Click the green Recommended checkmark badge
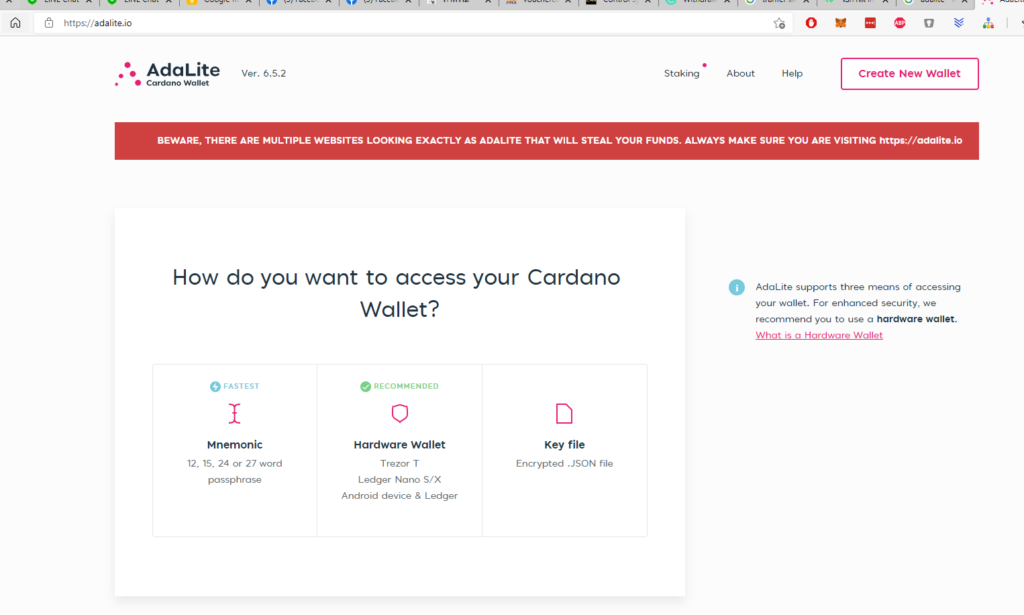 366,386
